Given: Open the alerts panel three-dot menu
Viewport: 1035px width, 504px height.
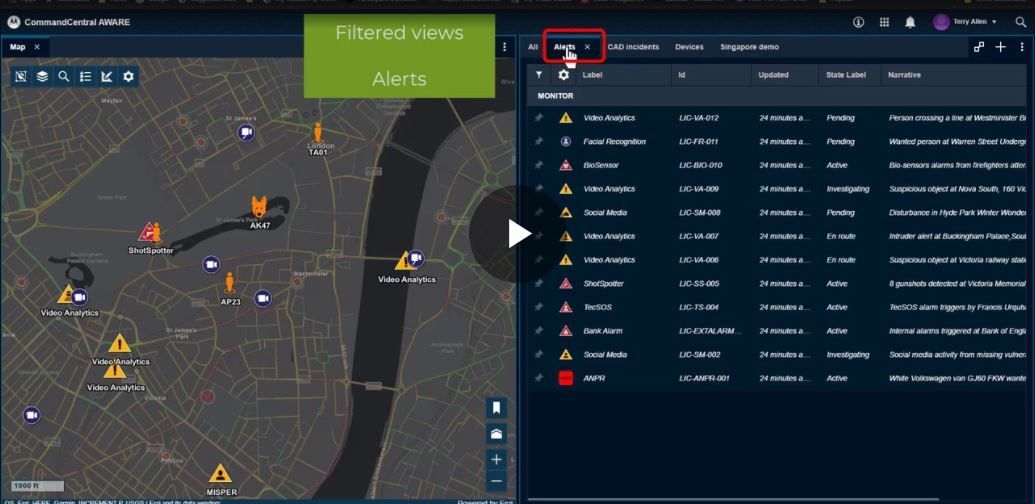Looking at the screenshot, I should pos(1022,47).
